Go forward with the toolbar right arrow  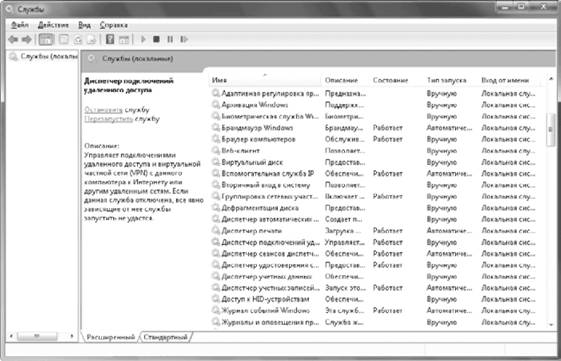coord(27,39)
